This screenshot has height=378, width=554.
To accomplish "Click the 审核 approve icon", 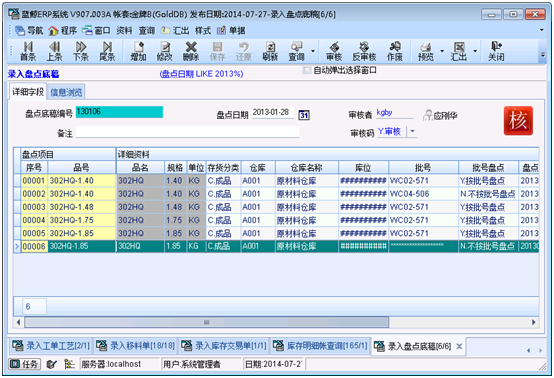I will [x=334, y=51].
